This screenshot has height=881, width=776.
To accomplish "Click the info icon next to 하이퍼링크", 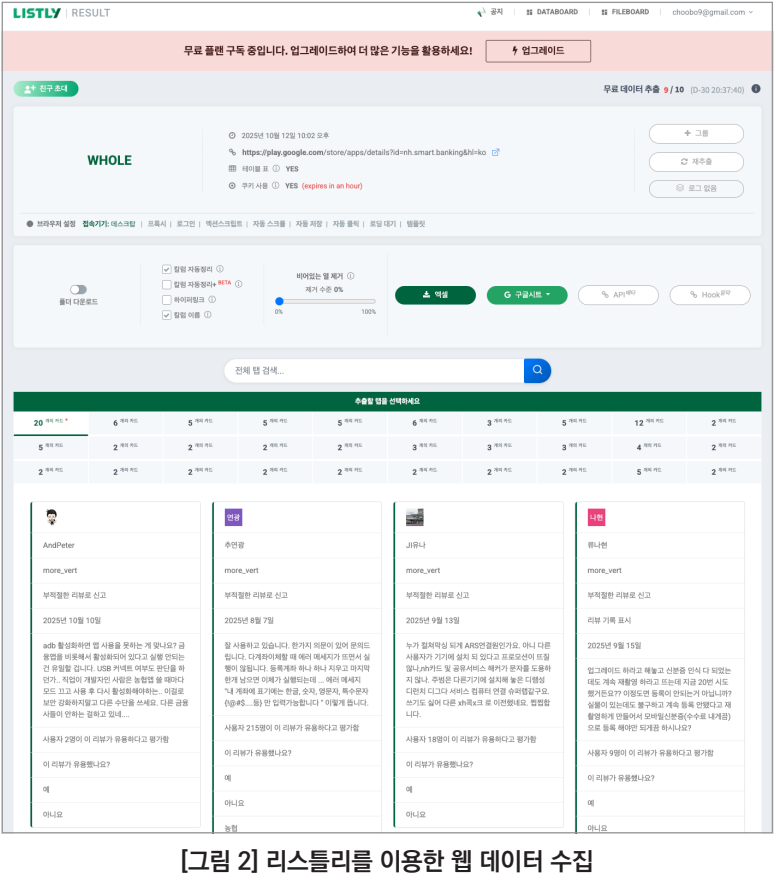I will [x=212, y=299].
